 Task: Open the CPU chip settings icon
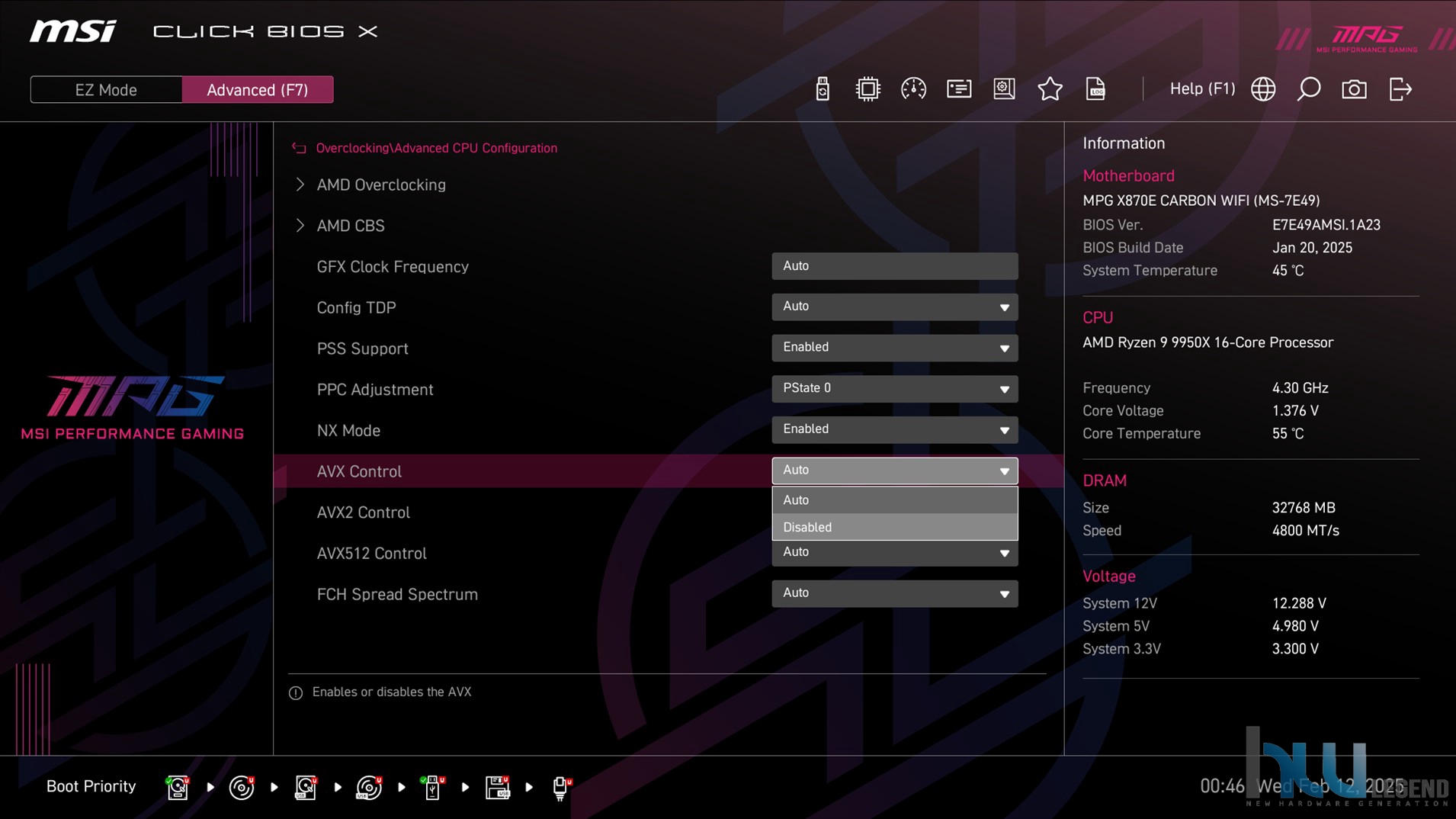[x=868, y=89]
